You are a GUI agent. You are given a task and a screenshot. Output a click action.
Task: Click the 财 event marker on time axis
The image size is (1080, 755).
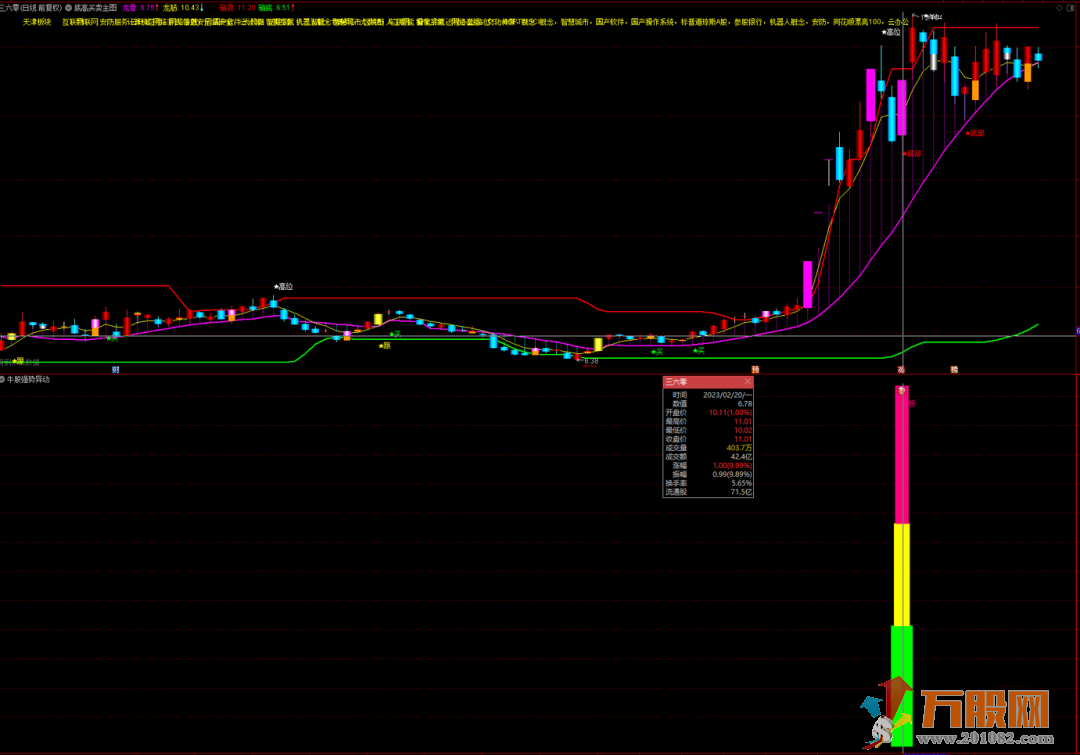pos(116,370)
